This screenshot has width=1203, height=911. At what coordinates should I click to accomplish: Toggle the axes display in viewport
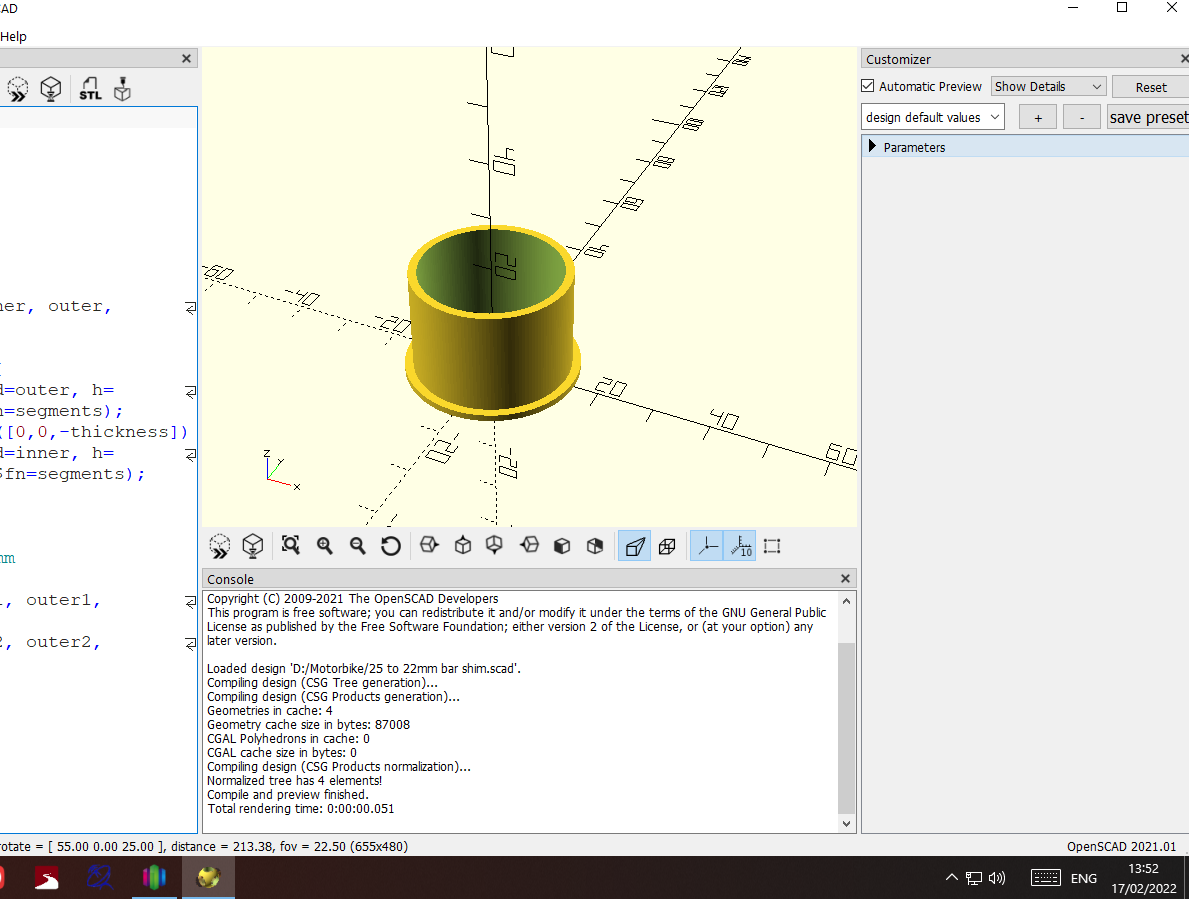pyautogui.click(x=706, y=545)
